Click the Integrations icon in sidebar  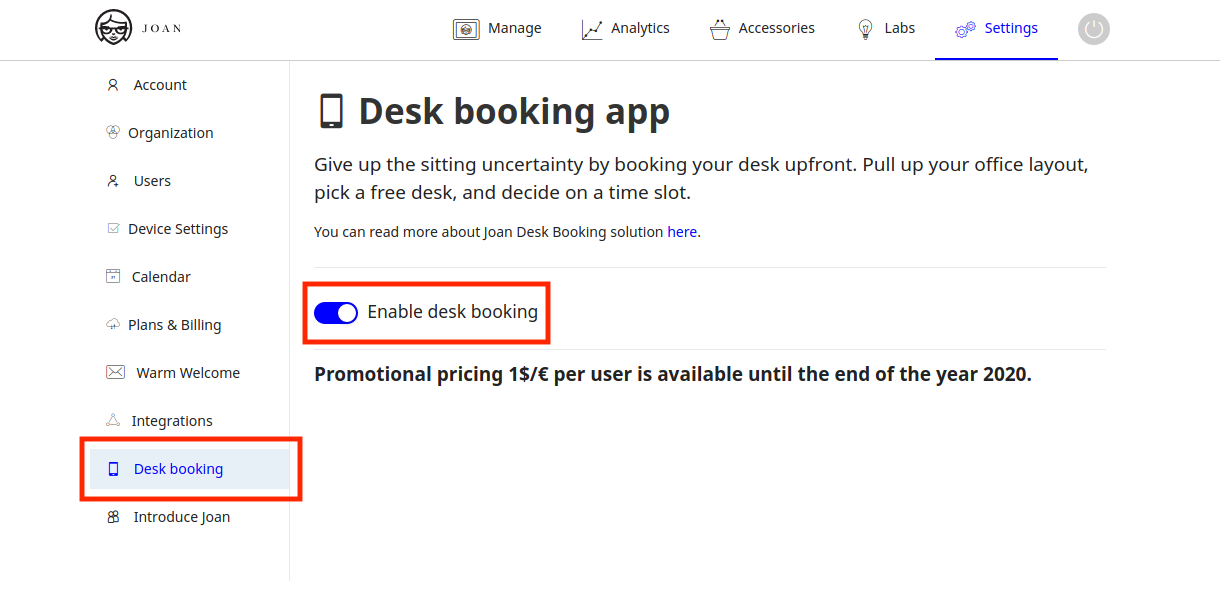113,420
